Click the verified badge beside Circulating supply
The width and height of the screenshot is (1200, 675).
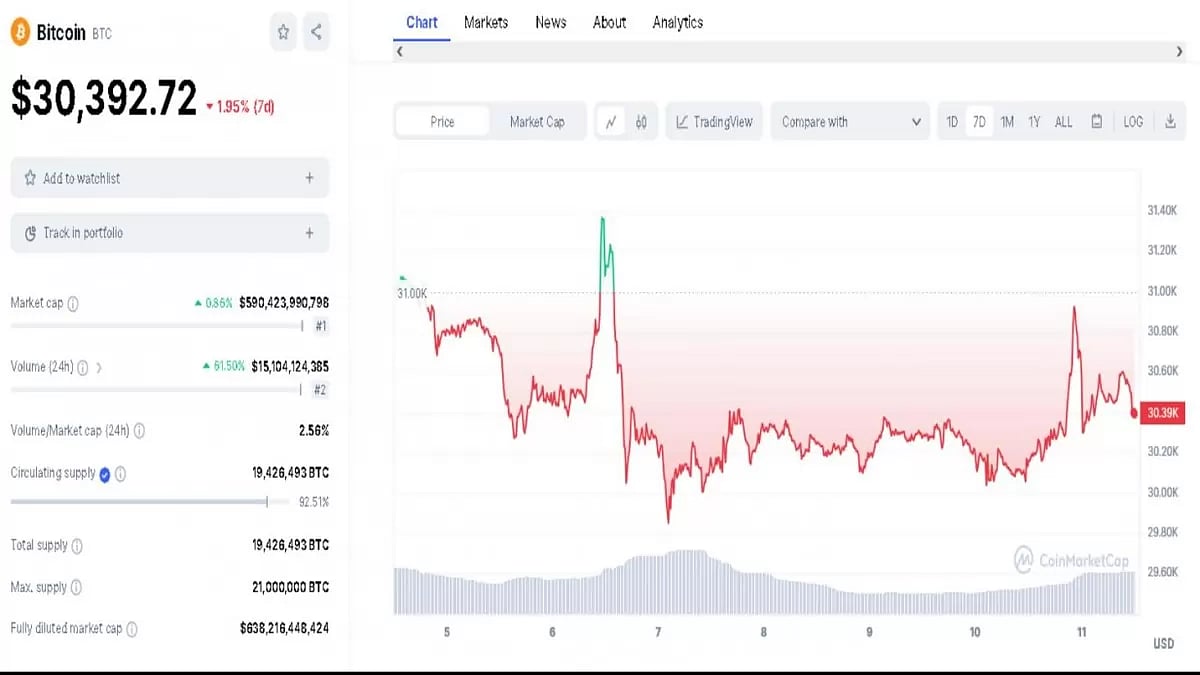point(104,473)
